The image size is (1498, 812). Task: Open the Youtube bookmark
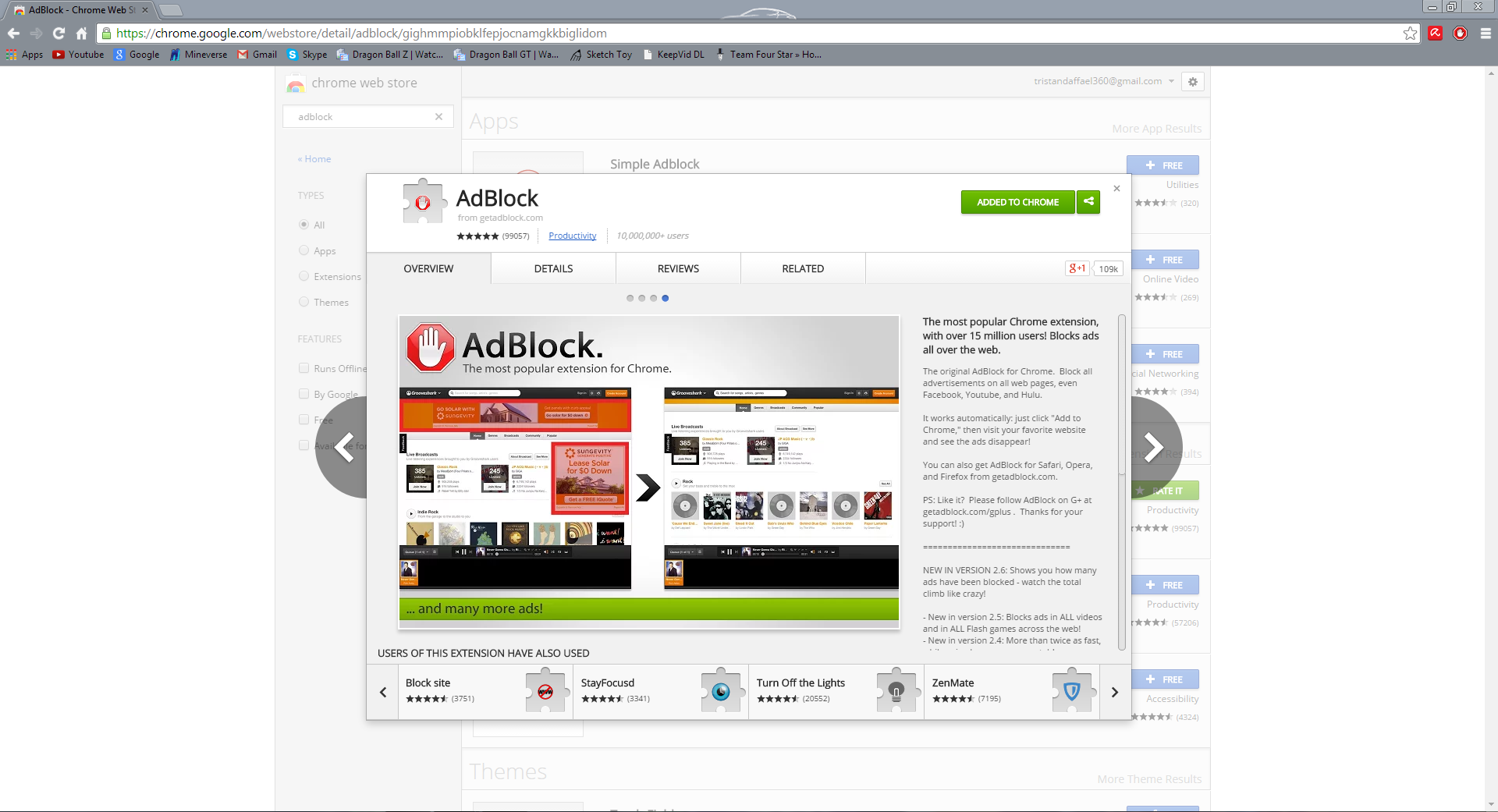[x=78, y=55]
